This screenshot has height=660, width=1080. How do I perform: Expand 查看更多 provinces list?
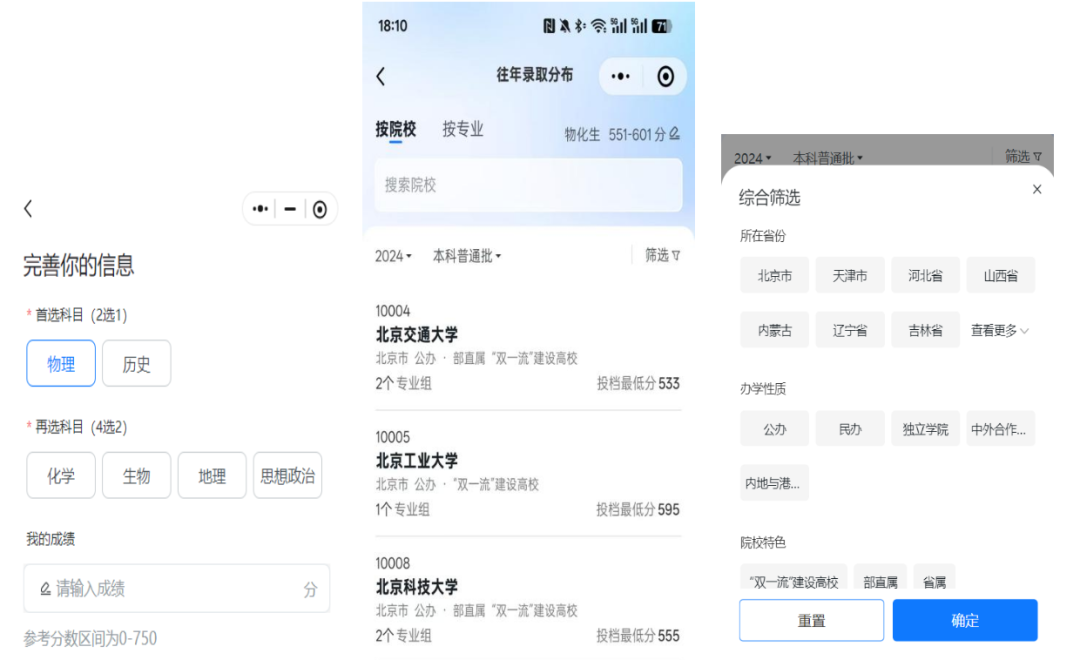pos(1000,330)
